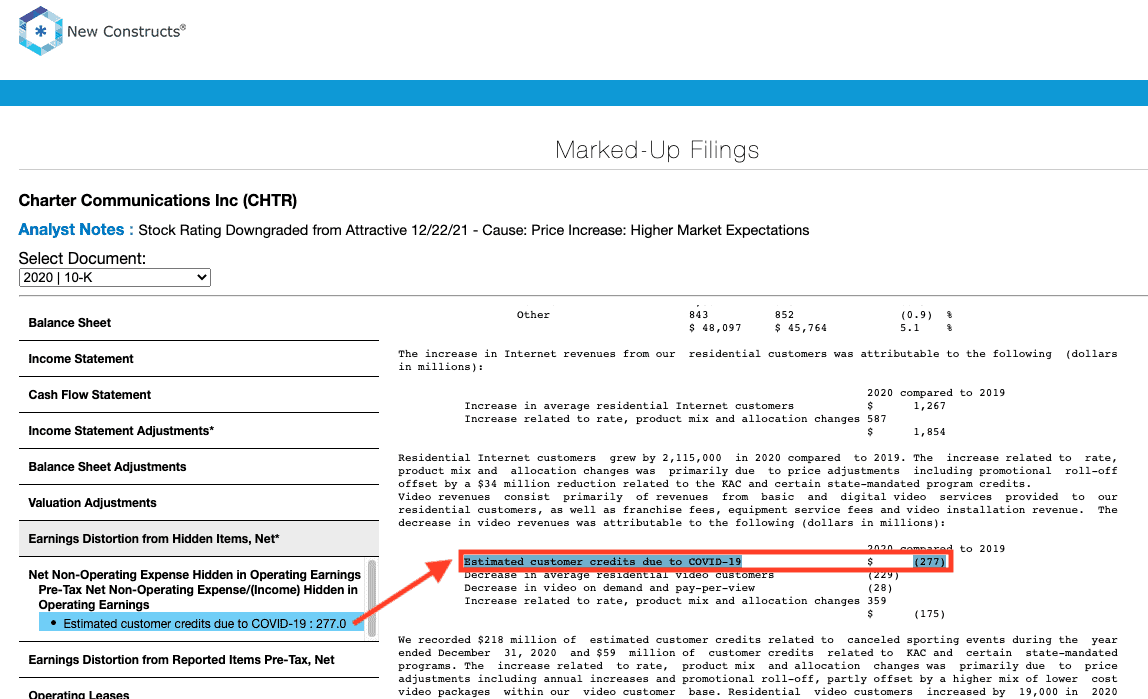Click the 'Other' revenue row label

tap(533, 315)
